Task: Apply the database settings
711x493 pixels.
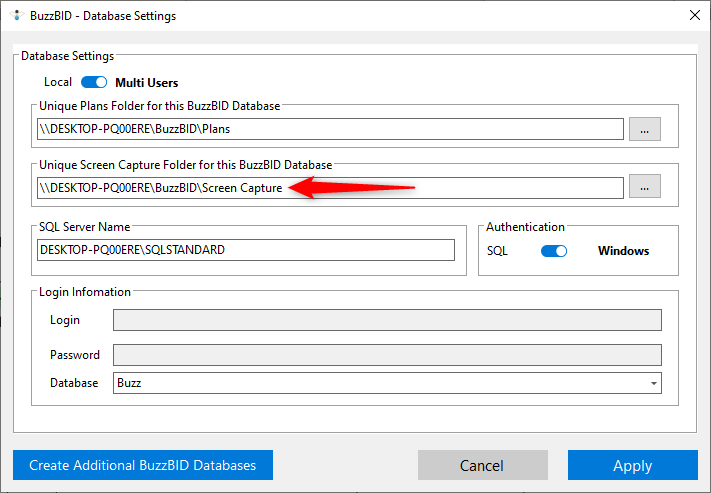Action: tap(632, 465)
